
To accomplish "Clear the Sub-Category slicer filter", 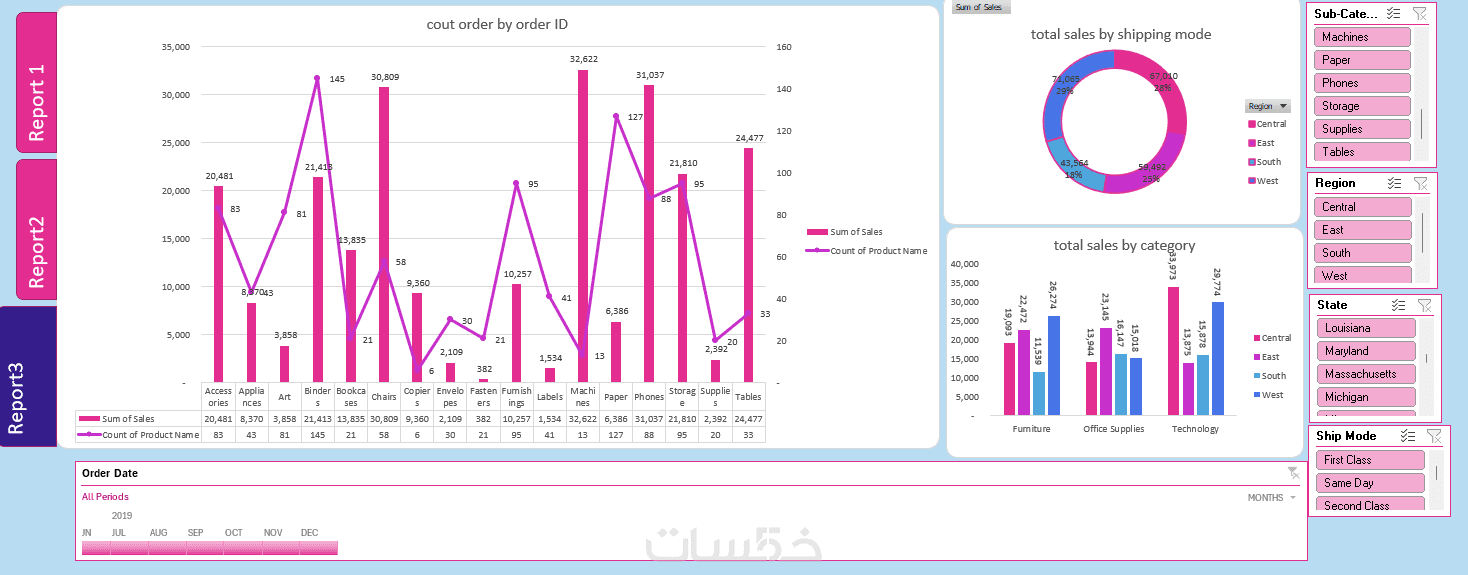I will coord(1419,14).
